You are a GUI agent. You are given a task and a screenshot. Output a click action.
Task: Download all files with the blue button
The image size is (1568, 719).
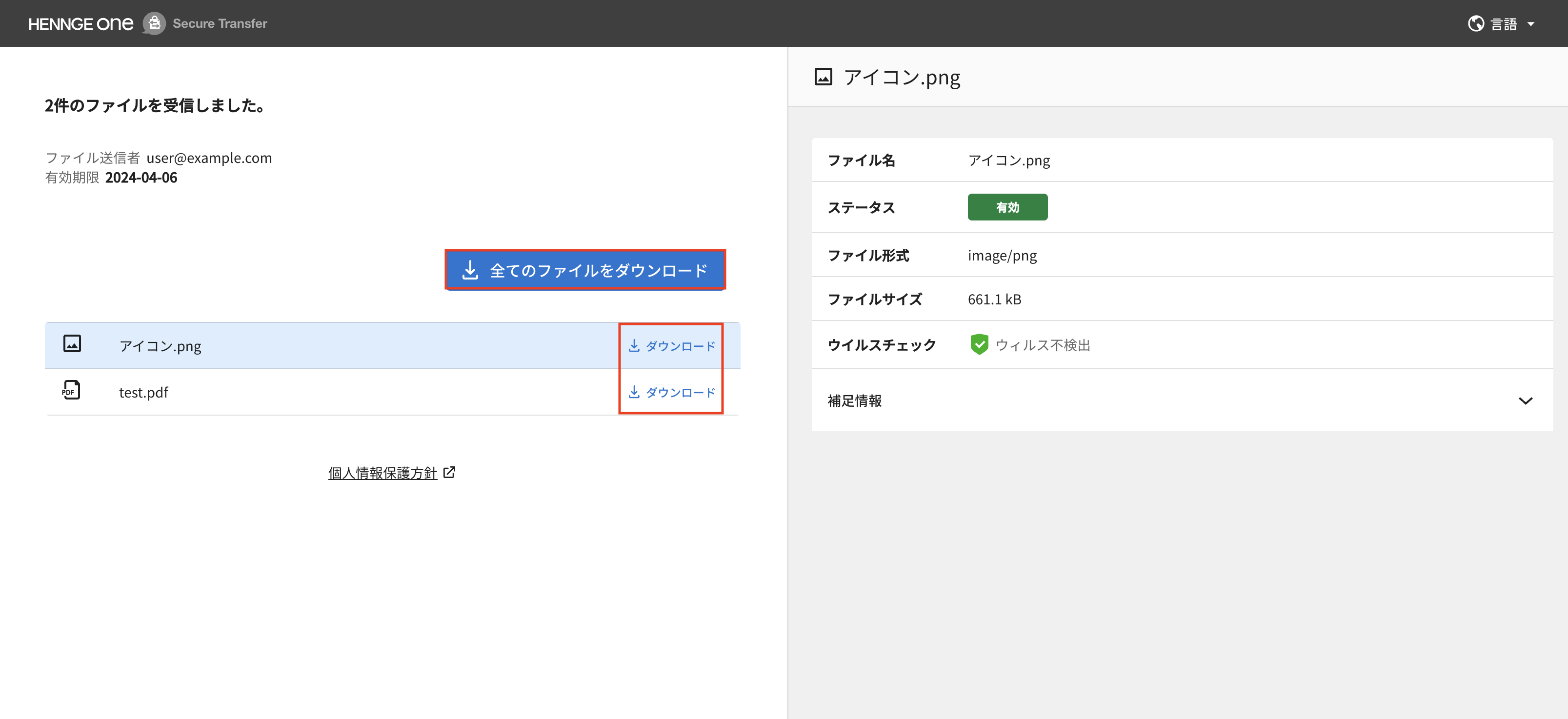pos(585,270)
